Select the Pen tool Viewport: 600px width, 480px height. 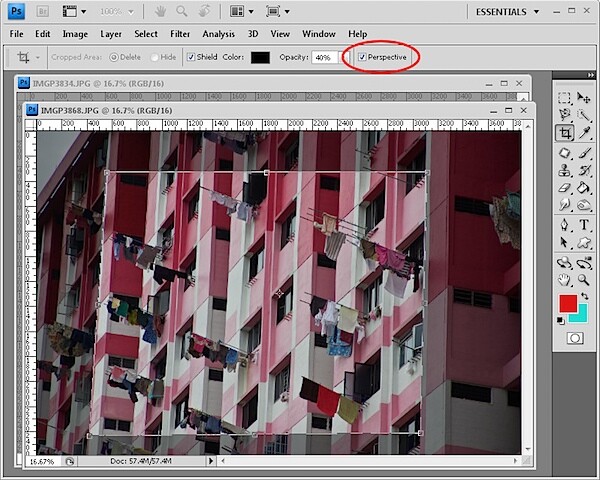tap(564, 225)
